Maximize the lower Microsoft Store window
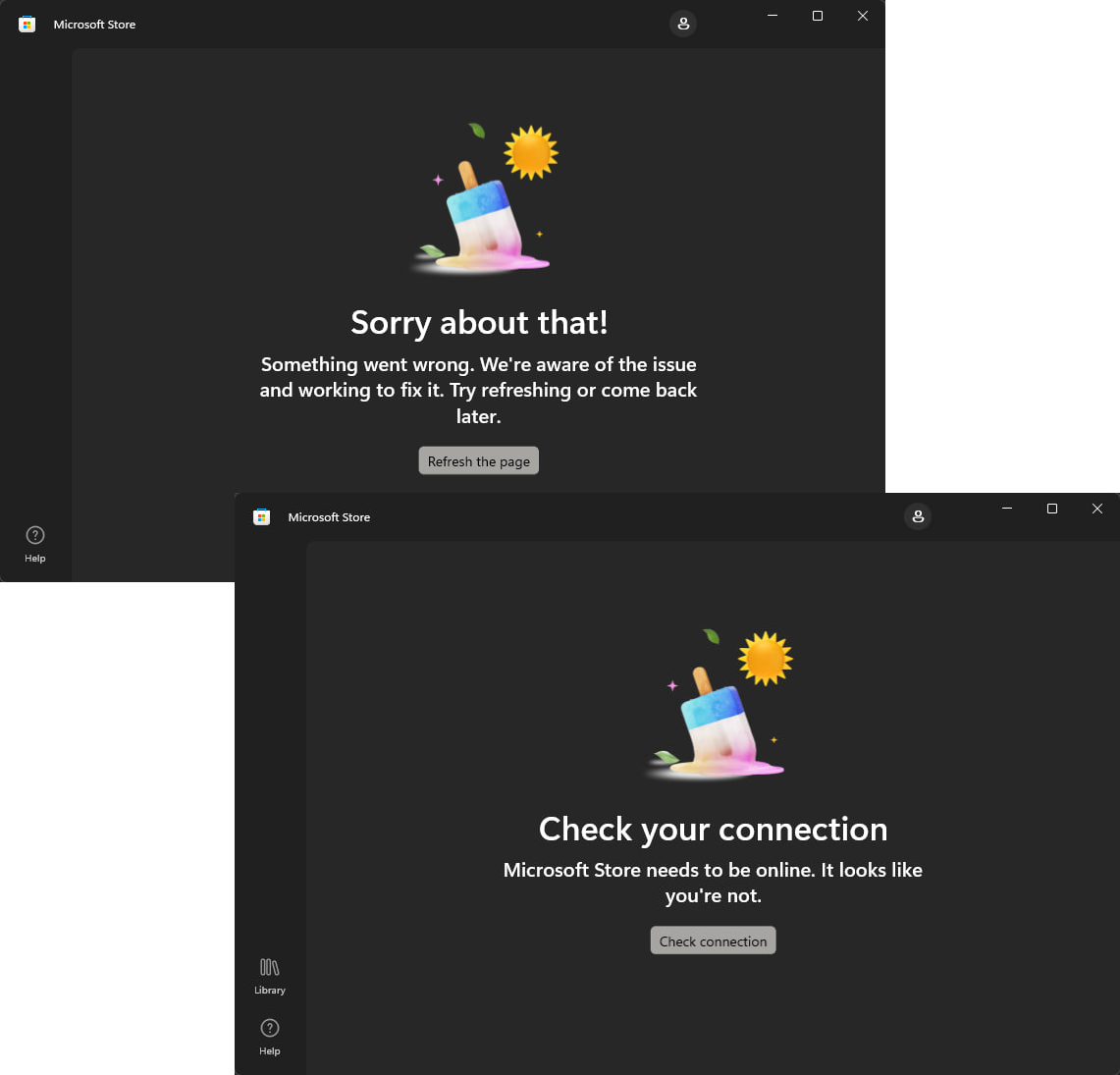This screenshot has height=1075, width=1120. pyautogui.click(x=1052, y=509)
